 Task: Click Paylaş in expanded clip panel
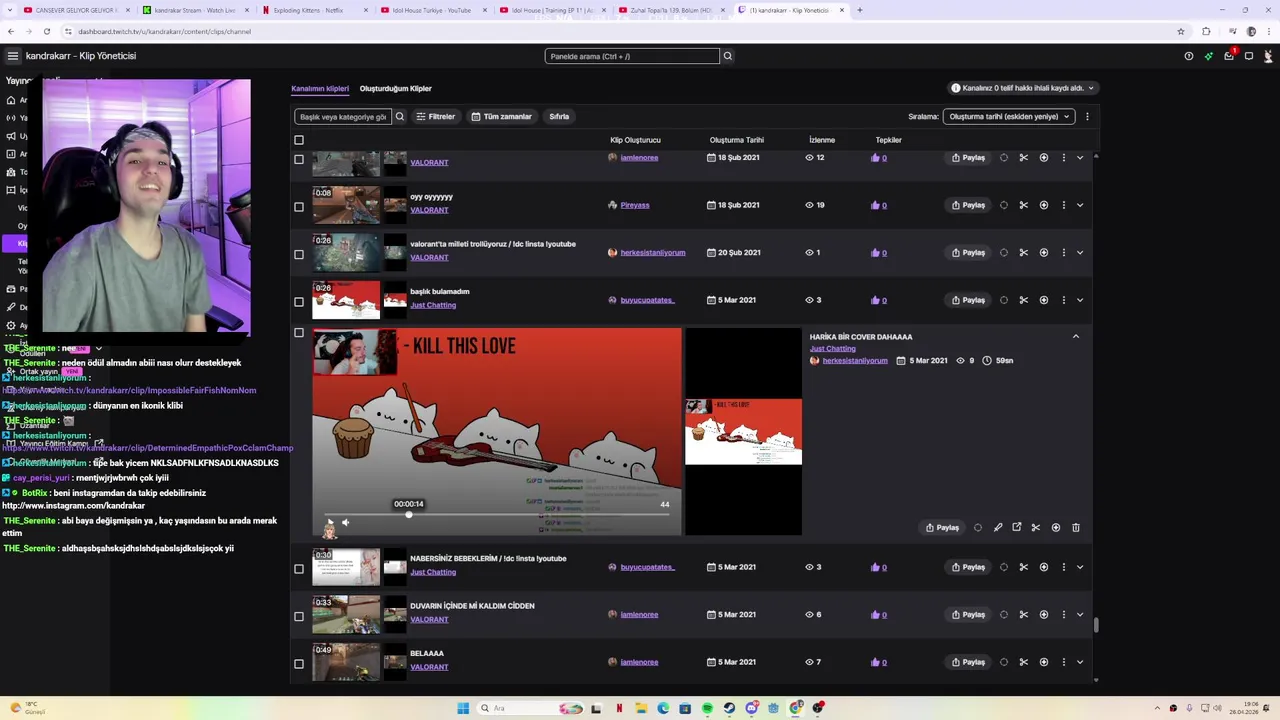tap(942, 527)
